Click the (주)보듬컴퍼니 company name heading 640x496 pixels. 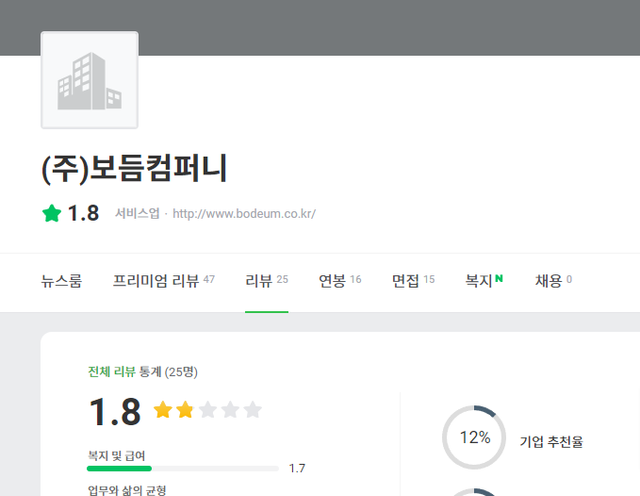(x=135, y=169)
